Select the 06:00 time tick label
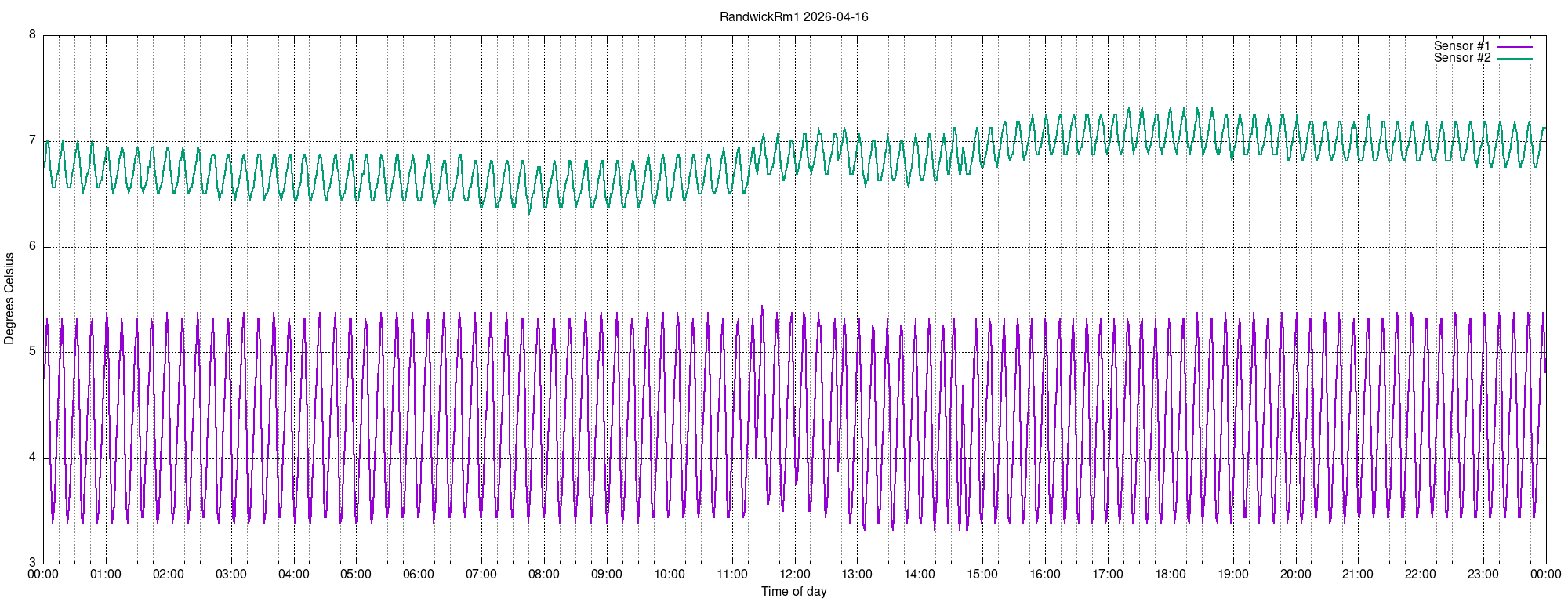The width and height of the screenshot is (1568, 602). coord(419,574)
